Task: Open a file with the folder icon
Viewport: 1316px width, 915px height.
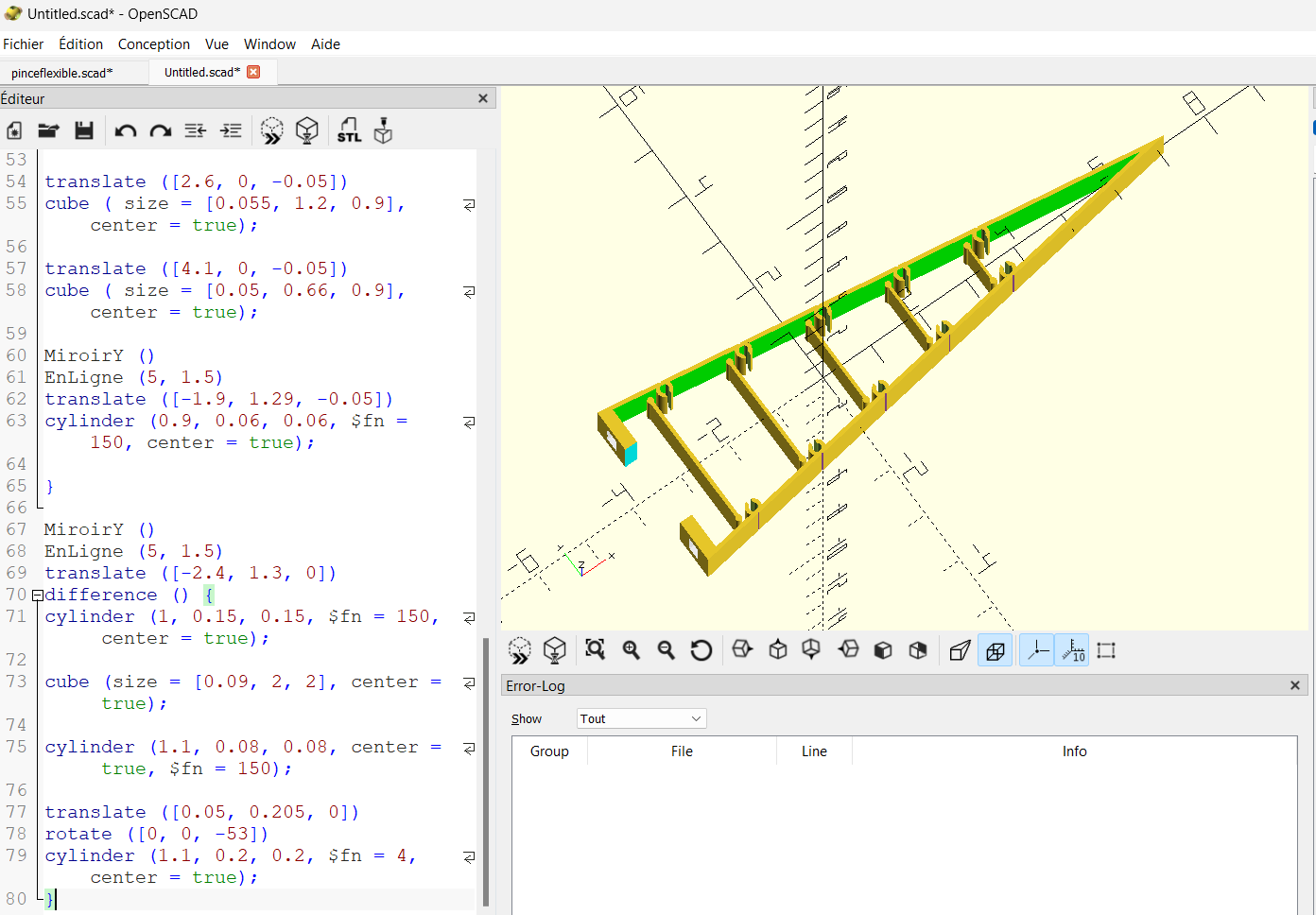Action: [48, 130]
